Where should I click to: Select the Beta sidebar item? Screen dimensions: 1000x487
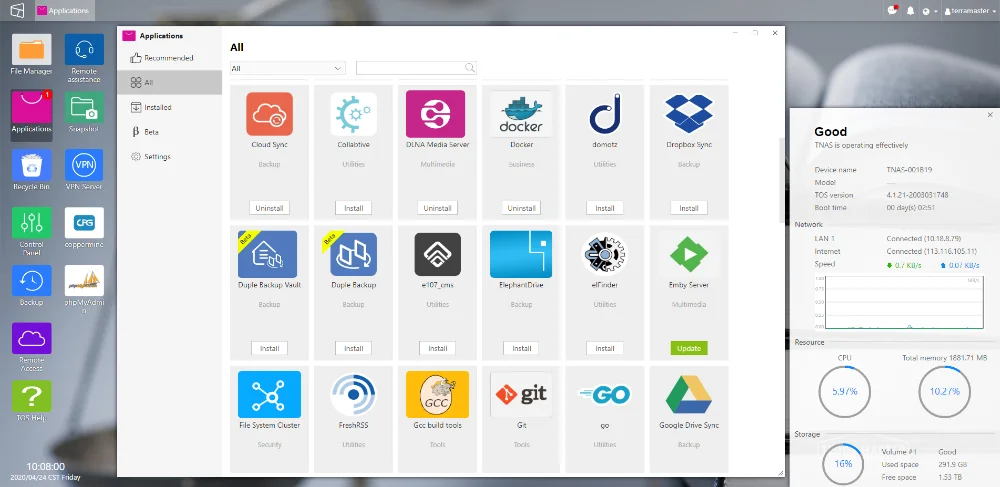click(170, 132)
